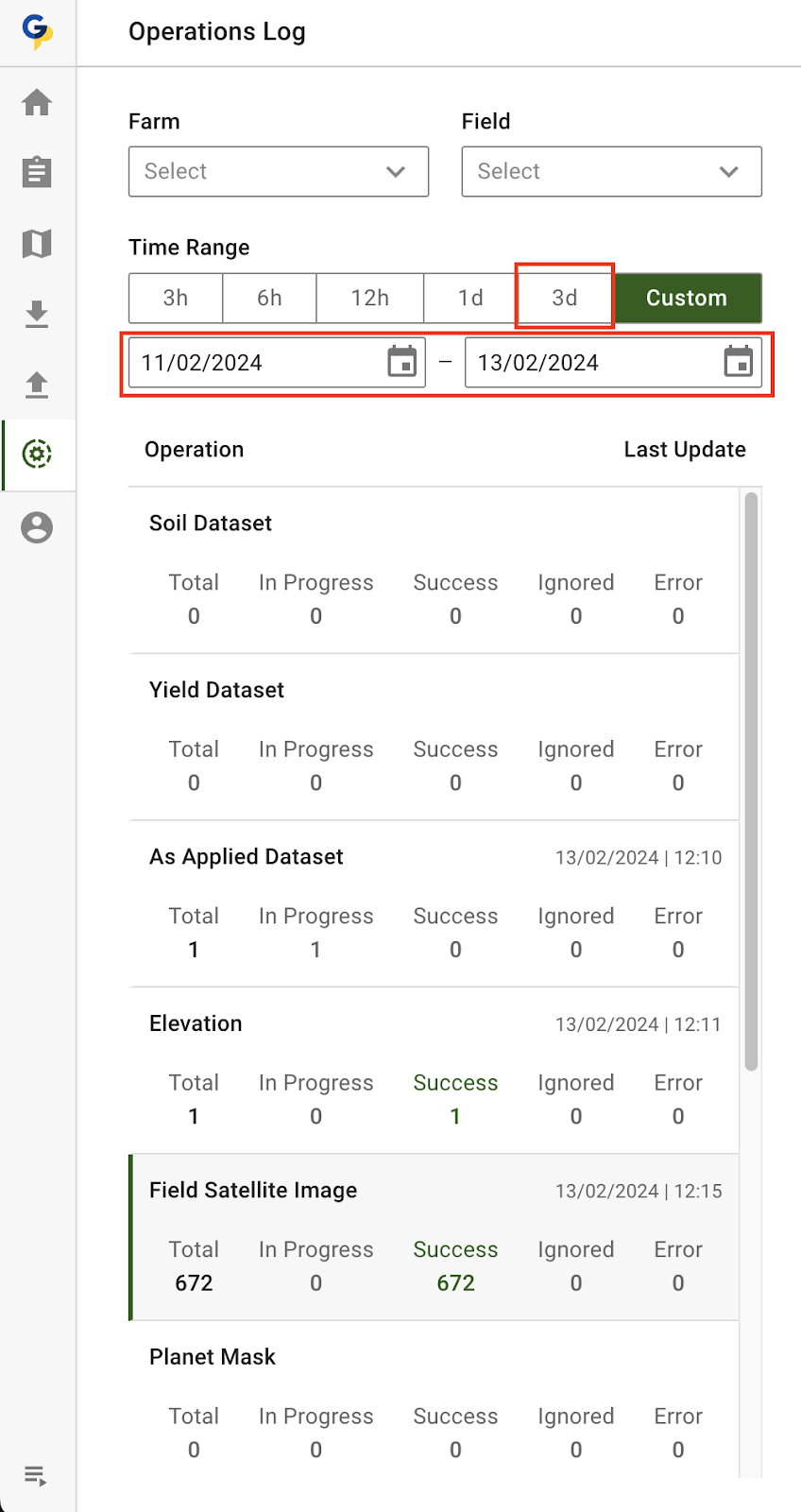
Task: Select the 3d time range
Action: click(565, 299)
